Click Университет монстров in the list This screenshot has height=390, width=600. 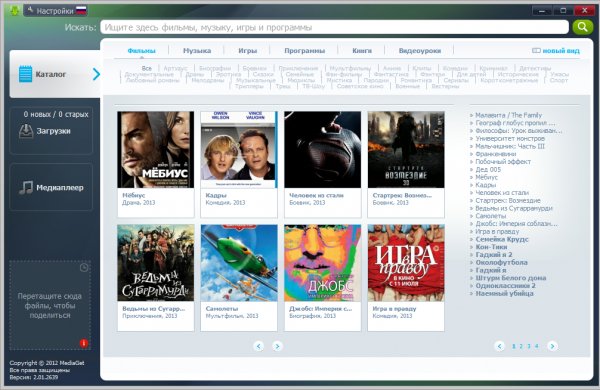pos(510,139)
